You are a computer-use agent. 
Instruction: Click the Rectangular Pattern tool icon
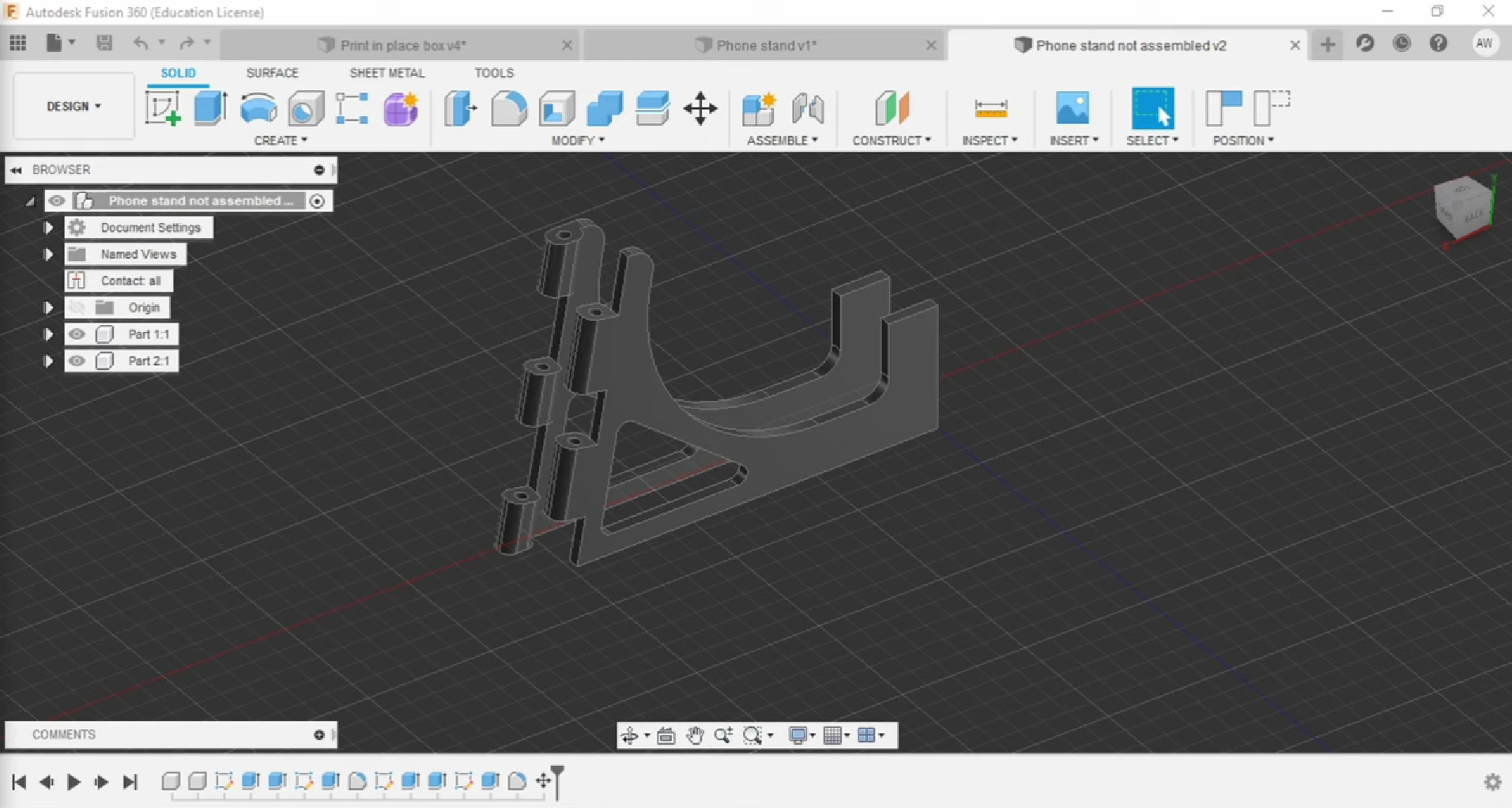coord(353,108)
